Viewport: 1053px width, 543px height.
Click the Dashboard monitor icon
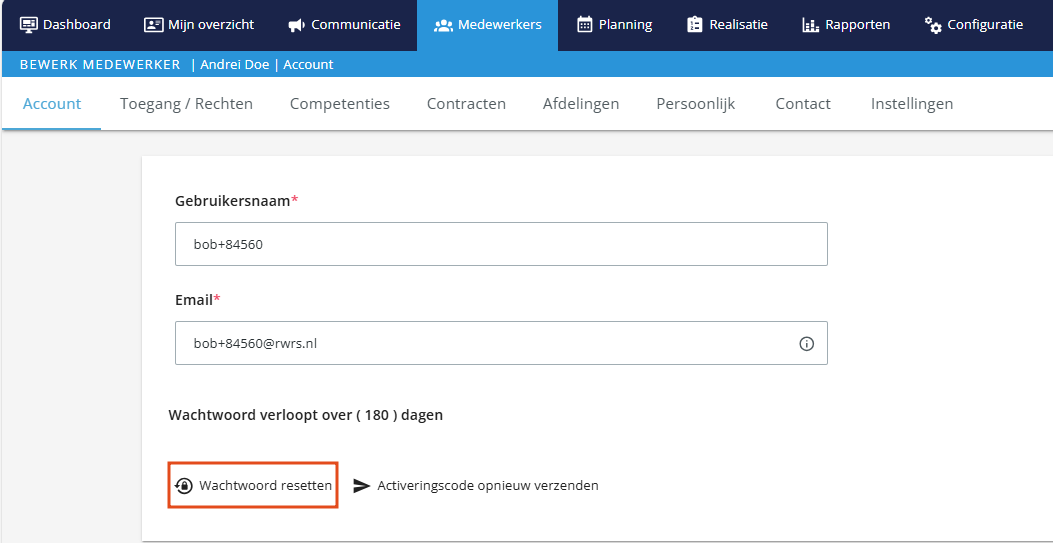pos(29,25)
